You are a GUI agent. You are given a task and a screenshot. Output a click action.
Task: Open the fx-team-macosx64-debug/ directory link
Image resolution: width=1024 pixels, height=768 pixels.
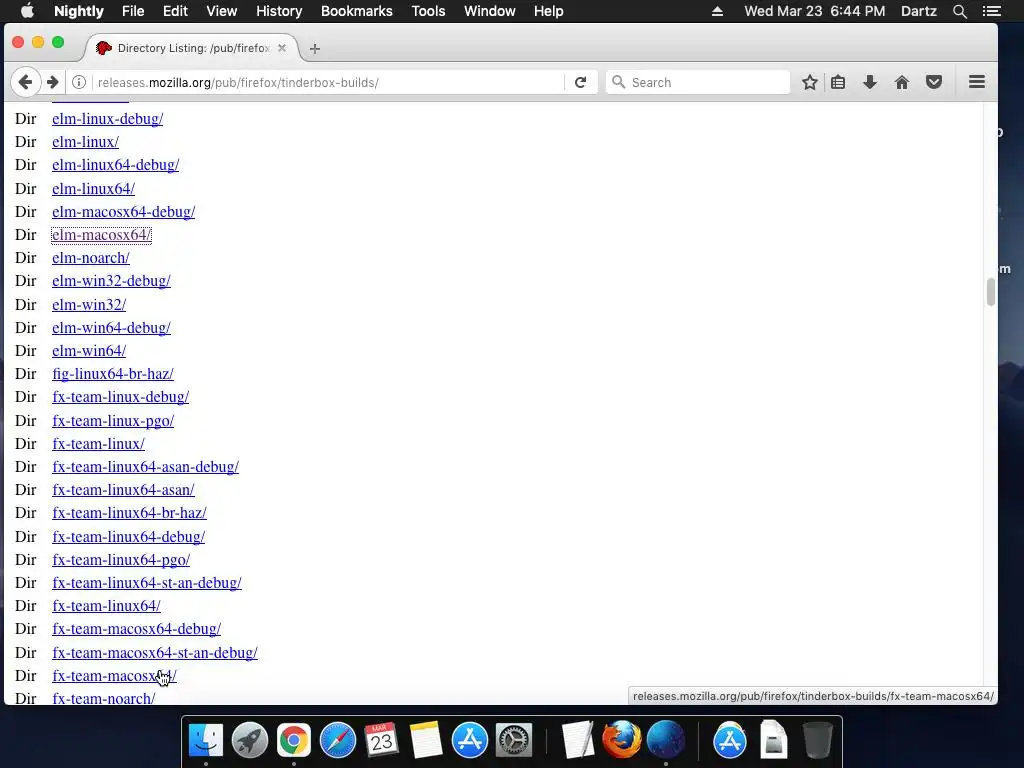pyautogui.click(x=136, y=629)
